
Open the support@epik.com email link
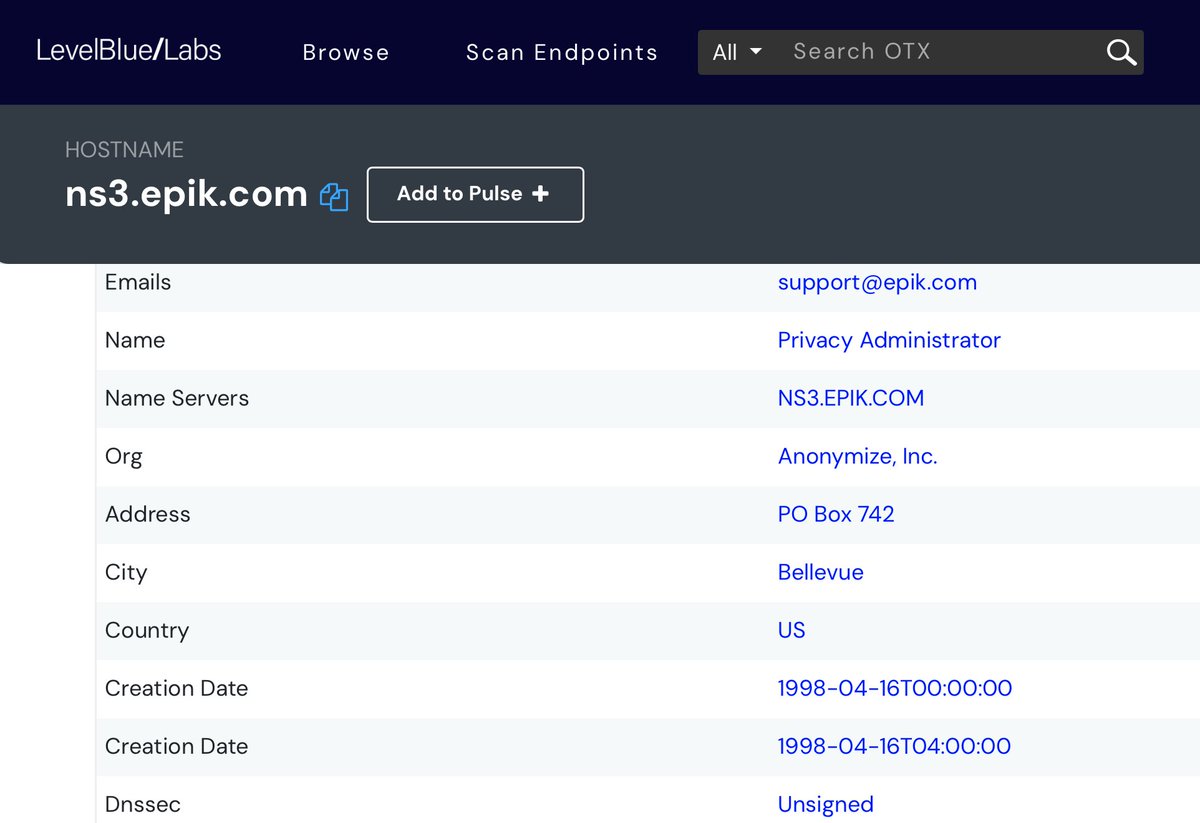(x=877, y=282)
